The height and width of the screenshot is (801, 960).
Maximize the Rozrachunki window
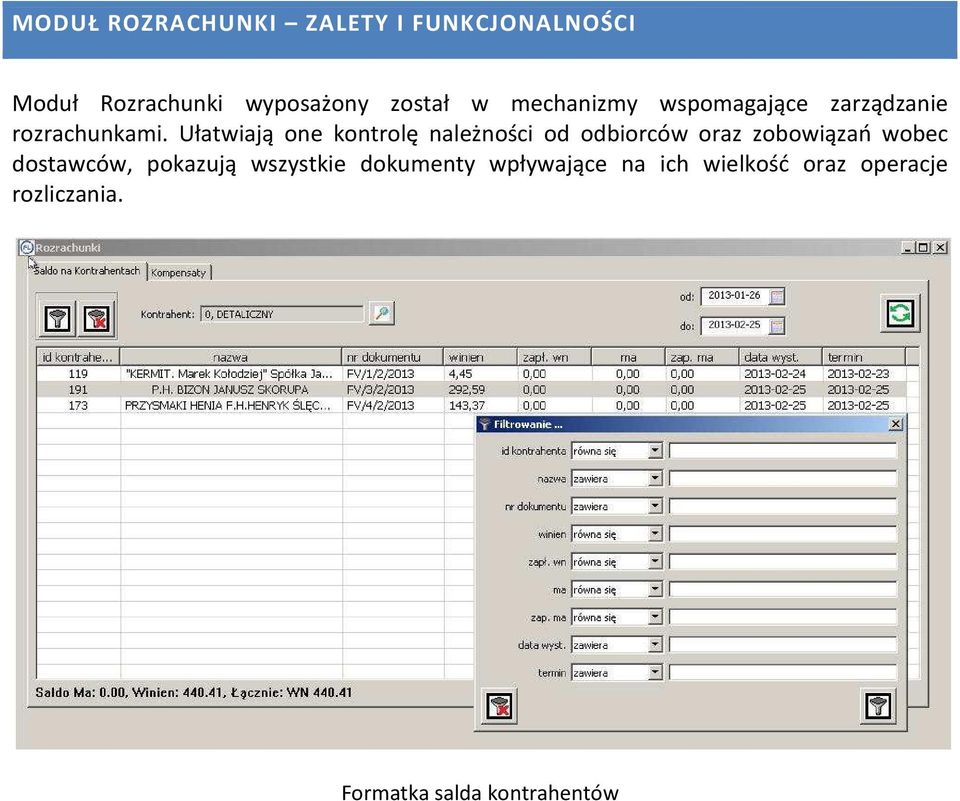click(x=923, y=247)
